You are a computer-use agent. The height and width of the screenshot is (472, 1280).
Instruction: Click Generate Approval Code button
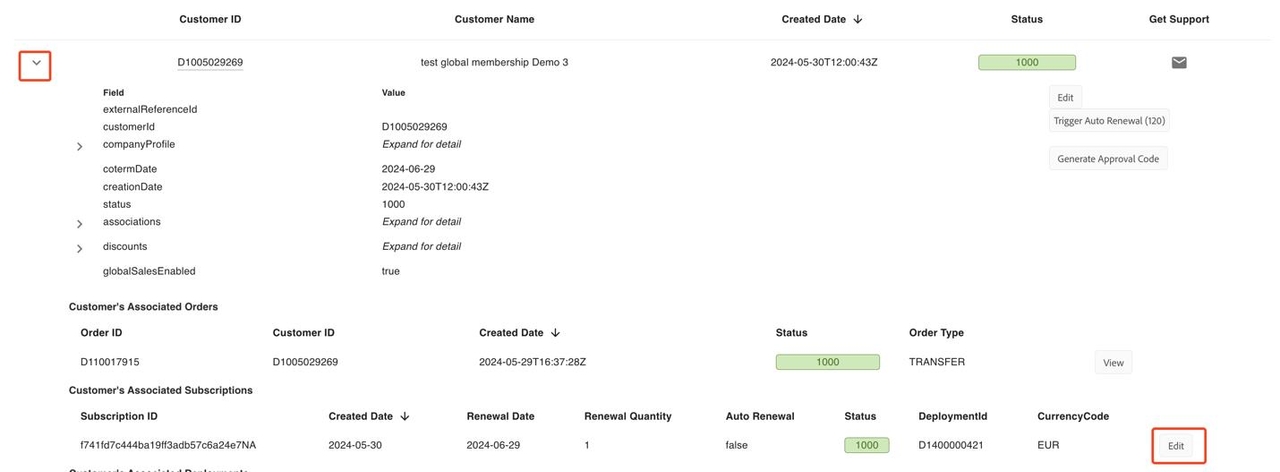(x=1108, y=159)
